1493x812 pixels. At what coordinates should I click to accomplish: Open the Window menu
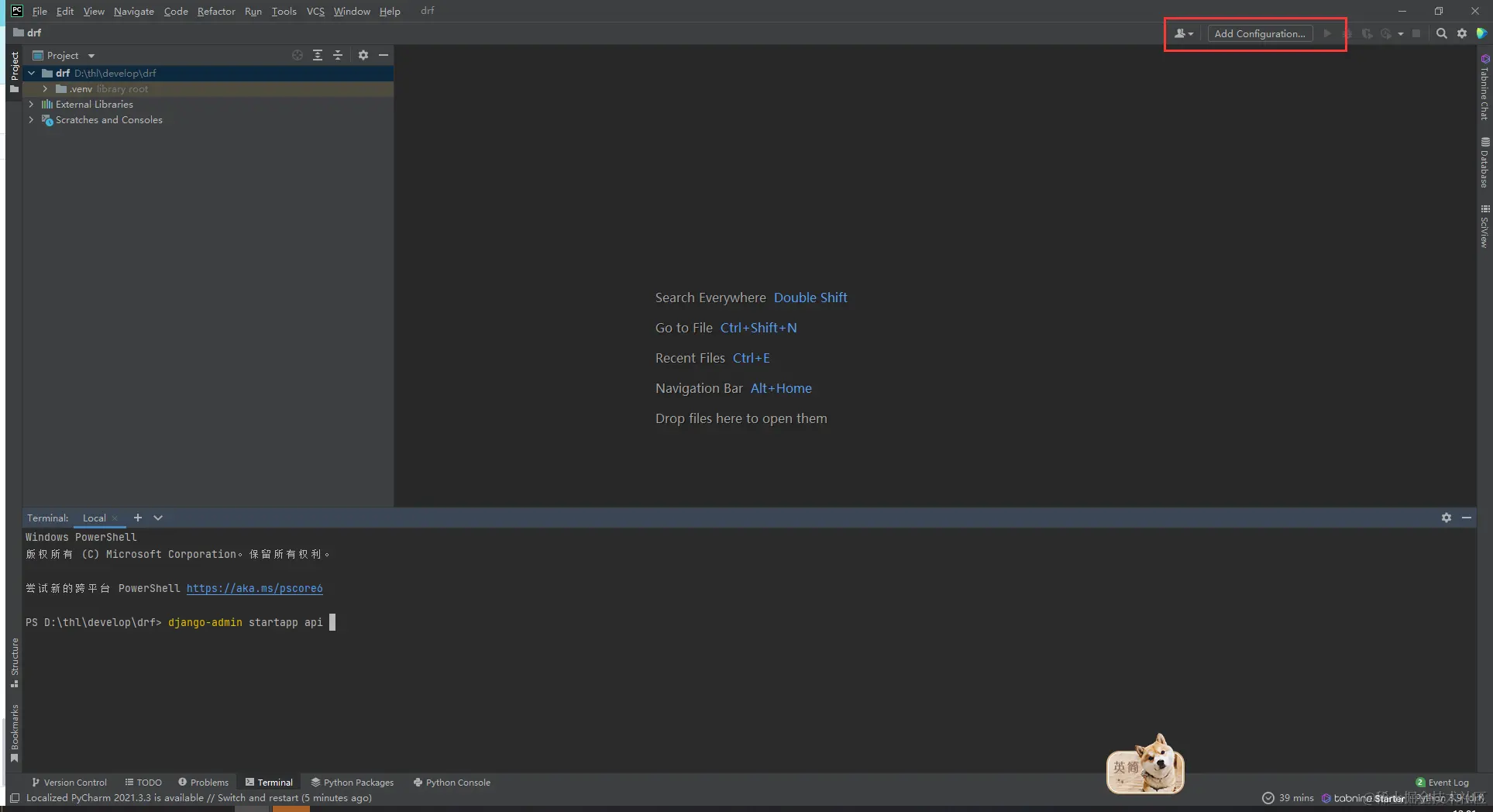(352, 11)
